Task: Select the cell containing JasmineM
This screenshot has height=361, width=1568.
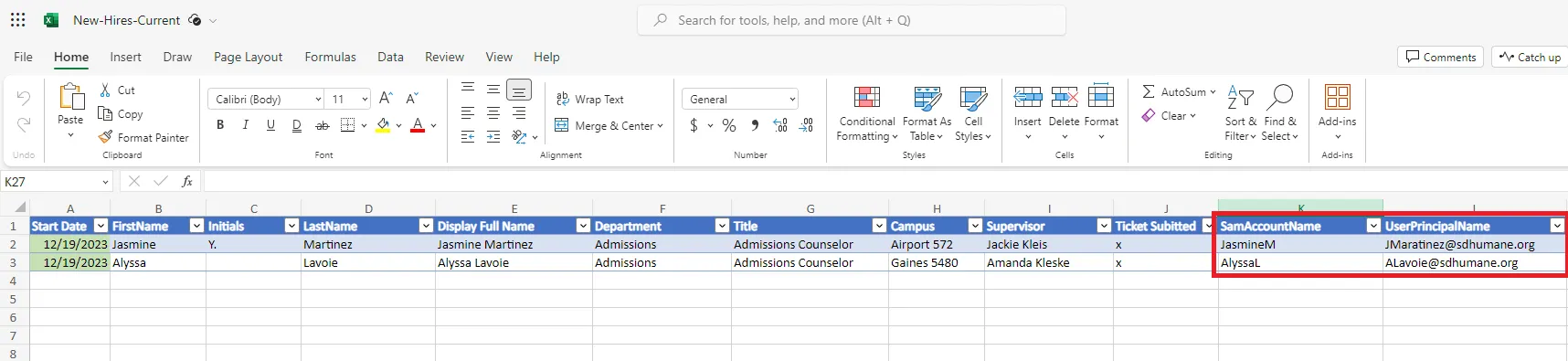Action: click(1300, 244)
